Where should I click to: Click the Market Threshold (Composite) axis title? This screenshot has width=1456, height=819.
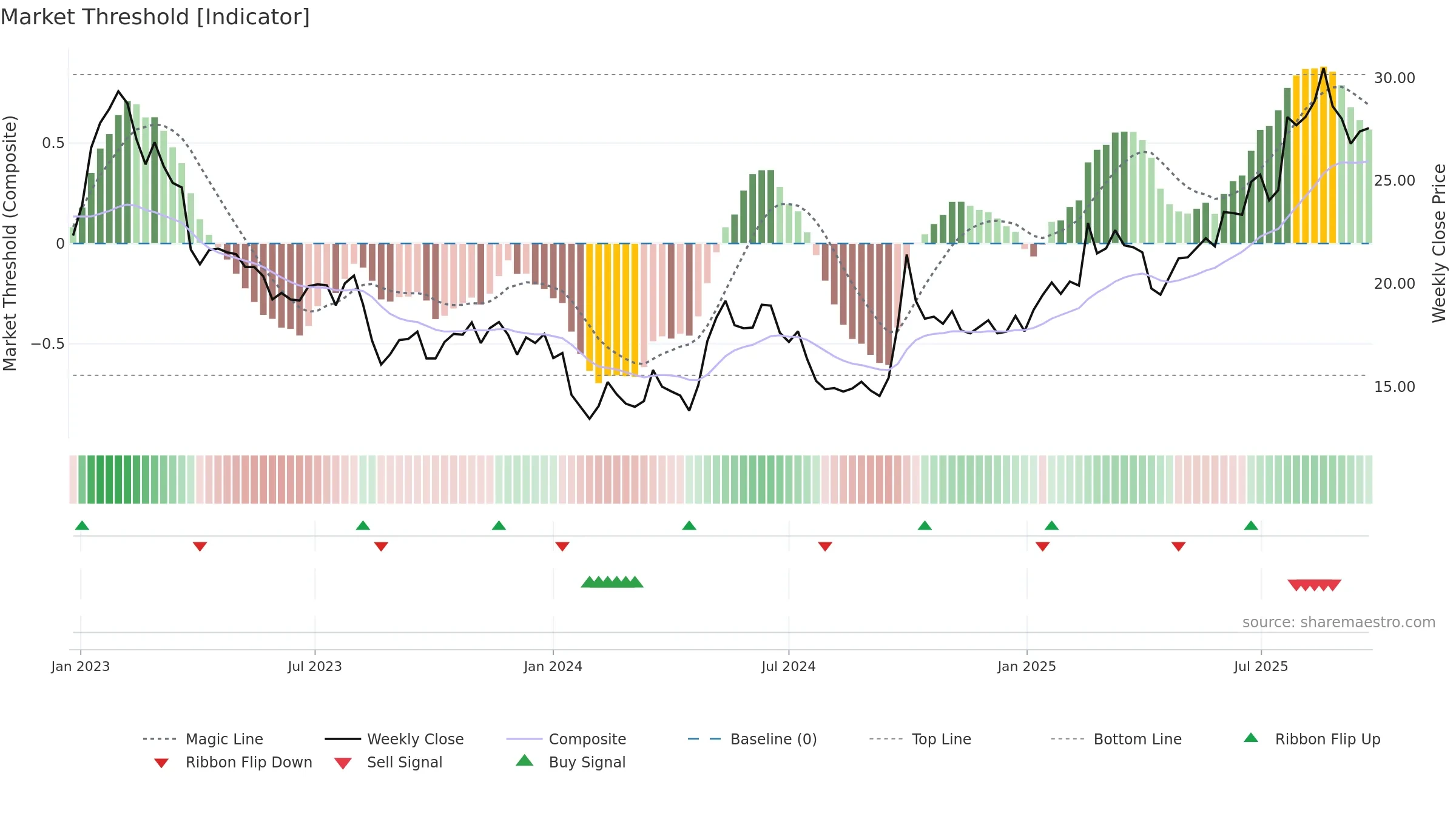pos(10,243)
